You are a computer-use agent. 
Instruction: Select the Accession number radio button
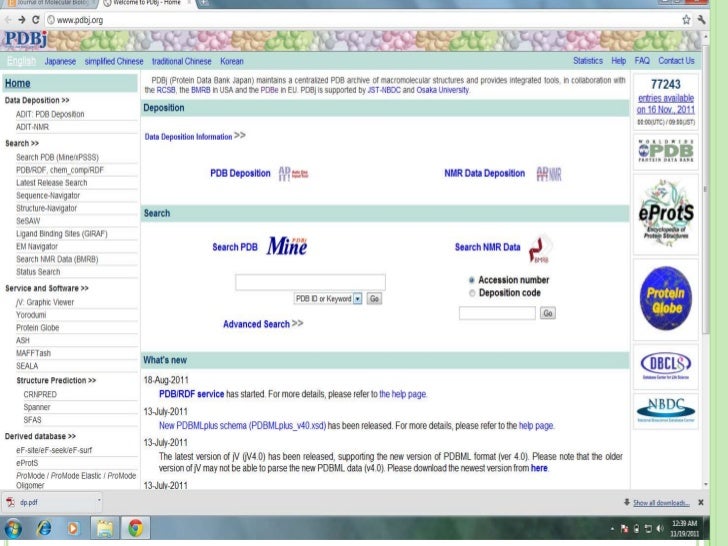click(x=472, y=280)
